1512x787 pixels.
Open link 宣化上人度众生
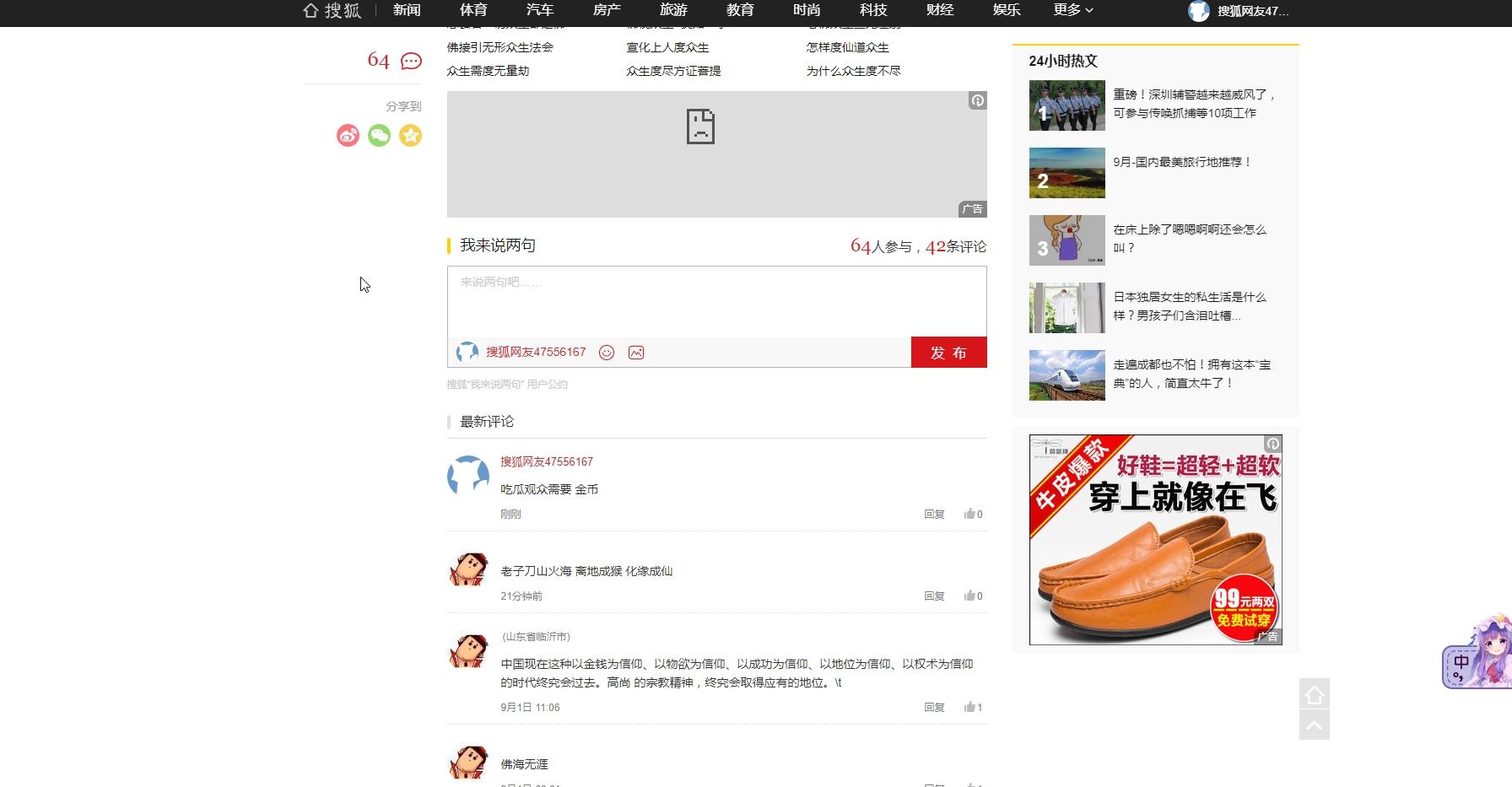click(x=667, y=47)
